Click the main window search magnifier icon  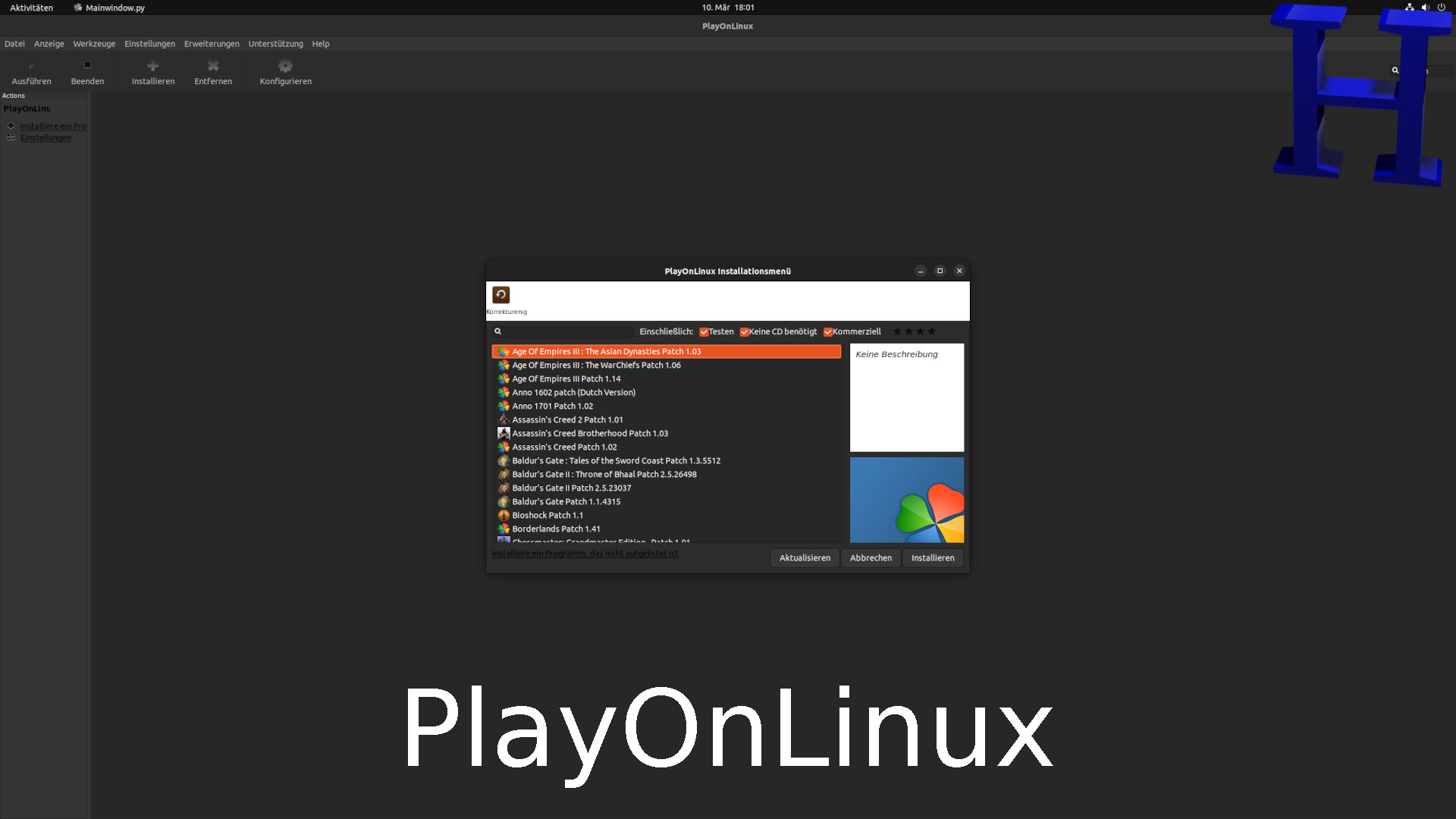[1395, 71]
